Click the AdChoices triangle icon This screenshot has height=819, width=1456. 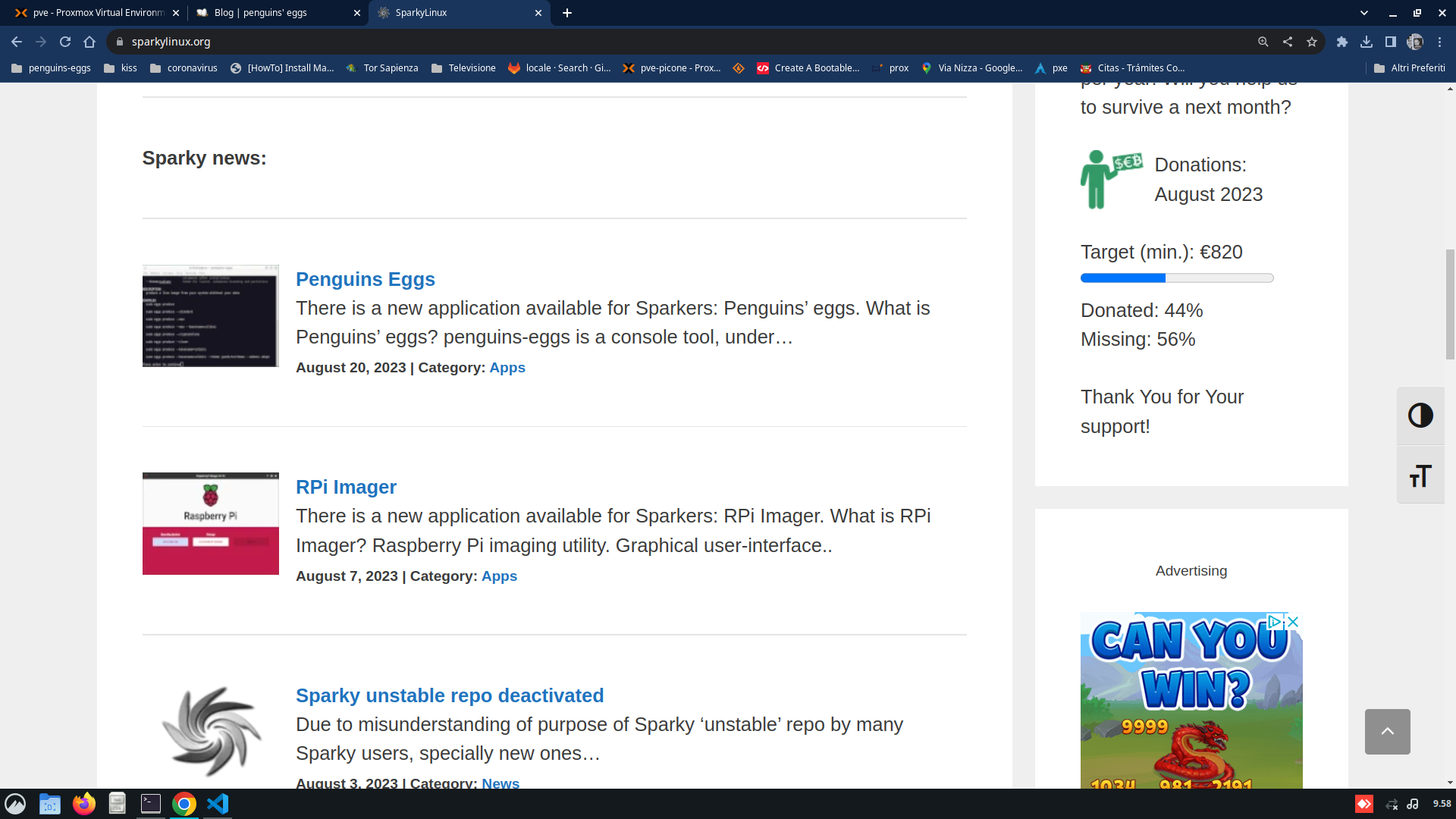[1275, 622]
